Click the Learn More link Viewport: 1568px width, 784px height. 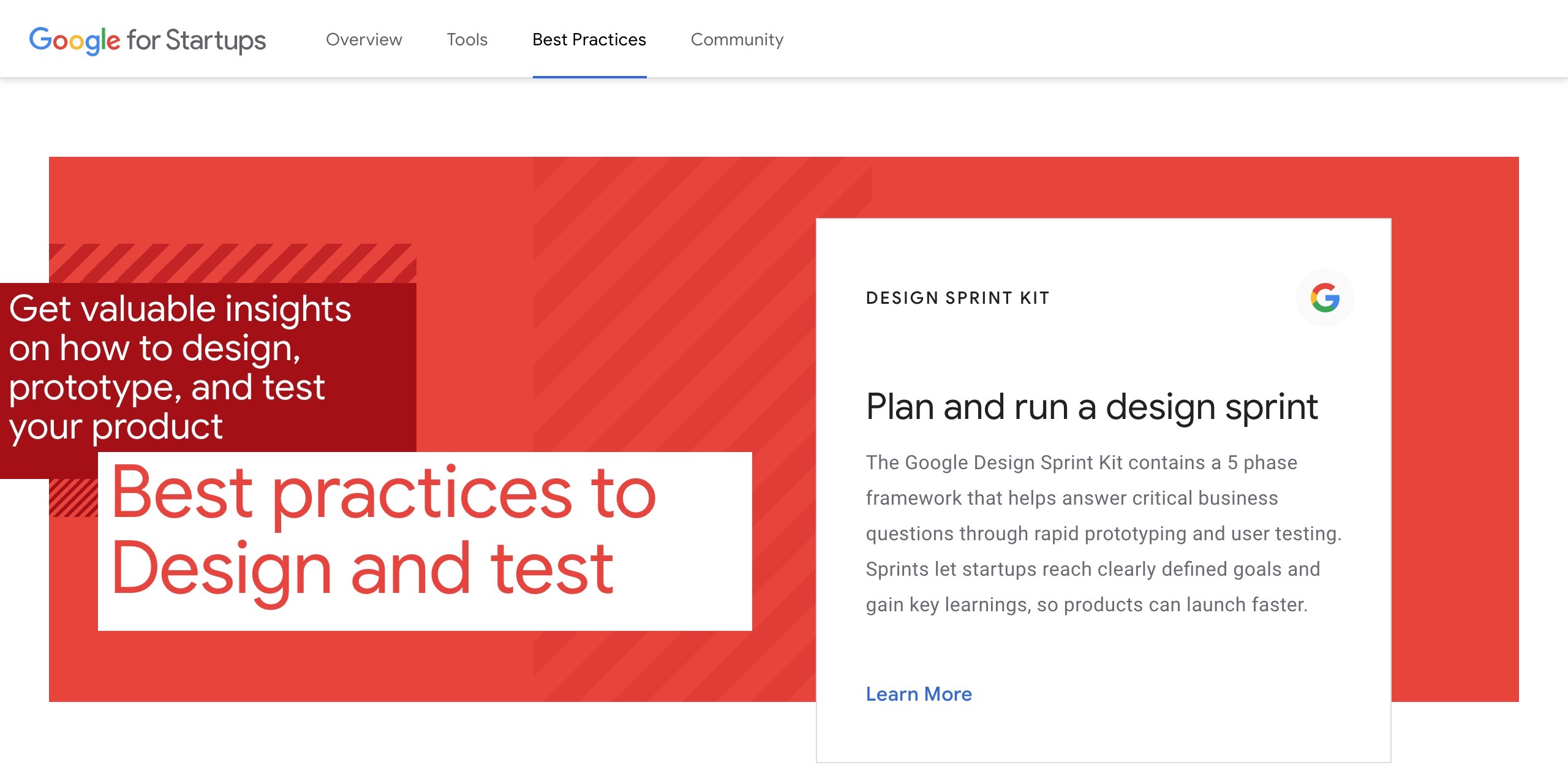click(918, 694)
